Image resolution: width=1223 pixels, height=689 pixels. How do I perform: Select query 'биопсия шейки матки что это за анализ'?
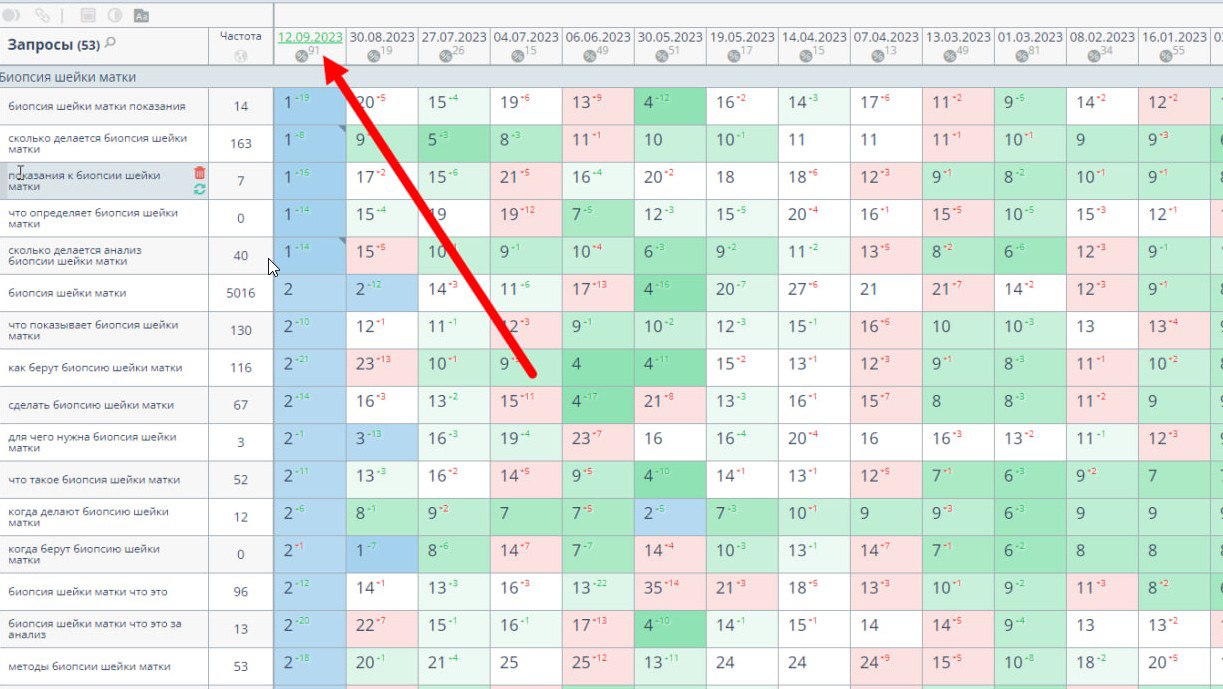click(95, 629)
